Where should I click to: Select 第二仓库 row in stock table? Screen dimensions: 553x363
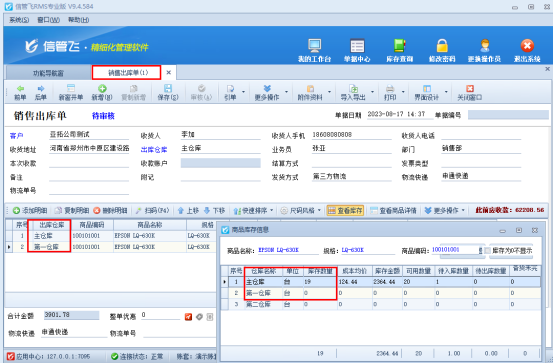pos(381,304)
